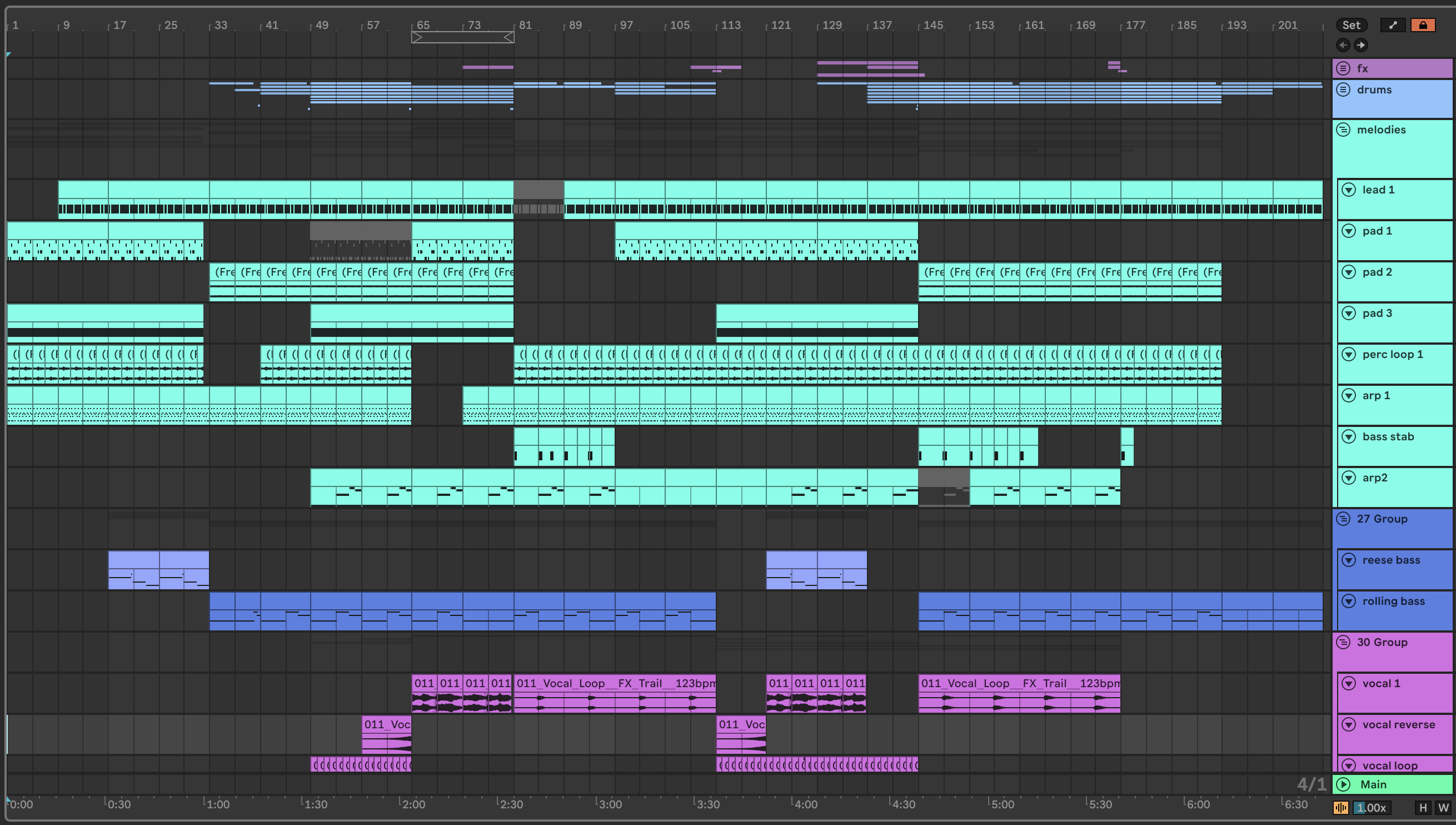Select the Main track name
Image resolution: width=1456 pixels, height=825 pixels.
1373,784
